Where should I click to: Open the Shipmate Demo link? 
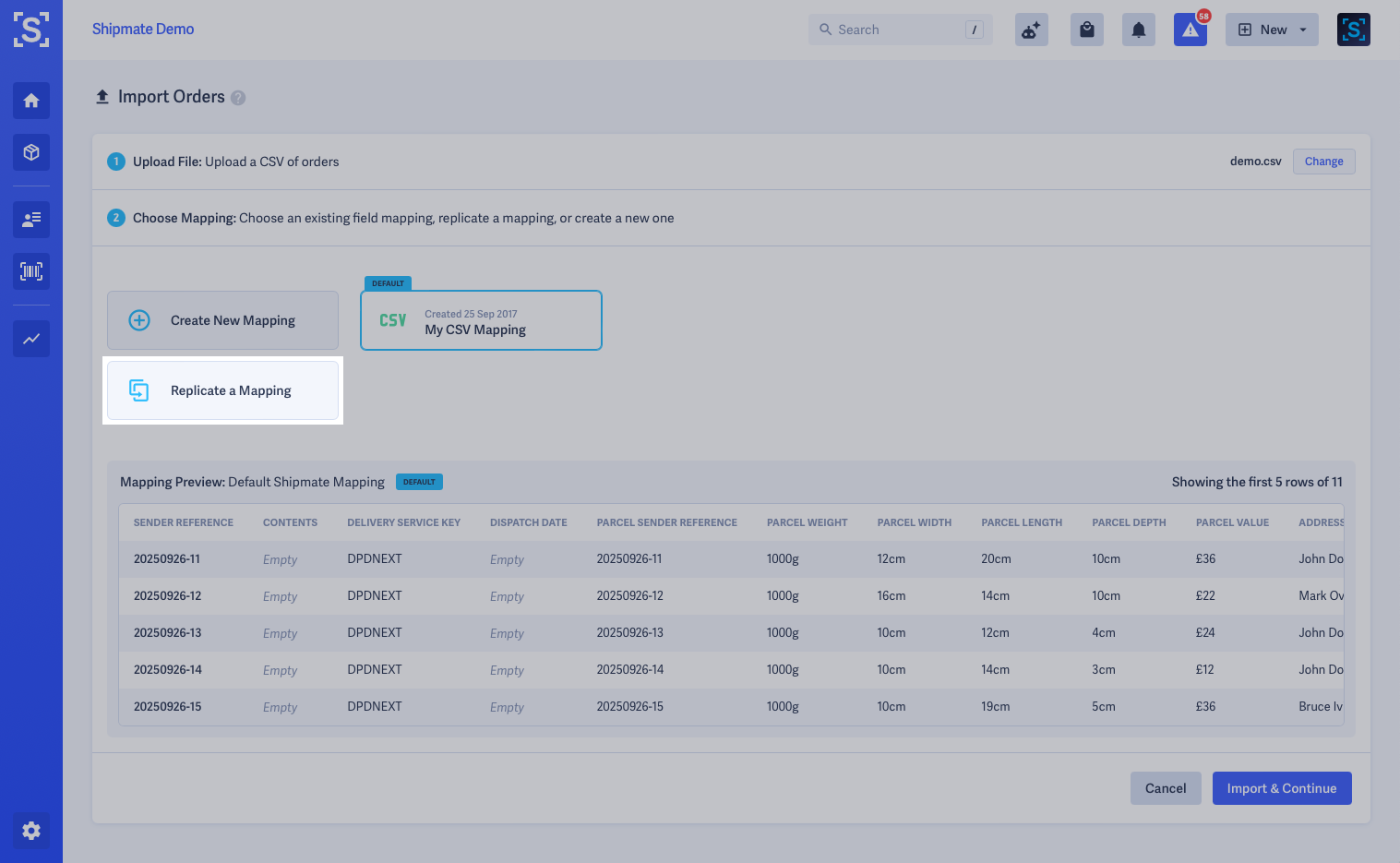(x=143, y=30)
